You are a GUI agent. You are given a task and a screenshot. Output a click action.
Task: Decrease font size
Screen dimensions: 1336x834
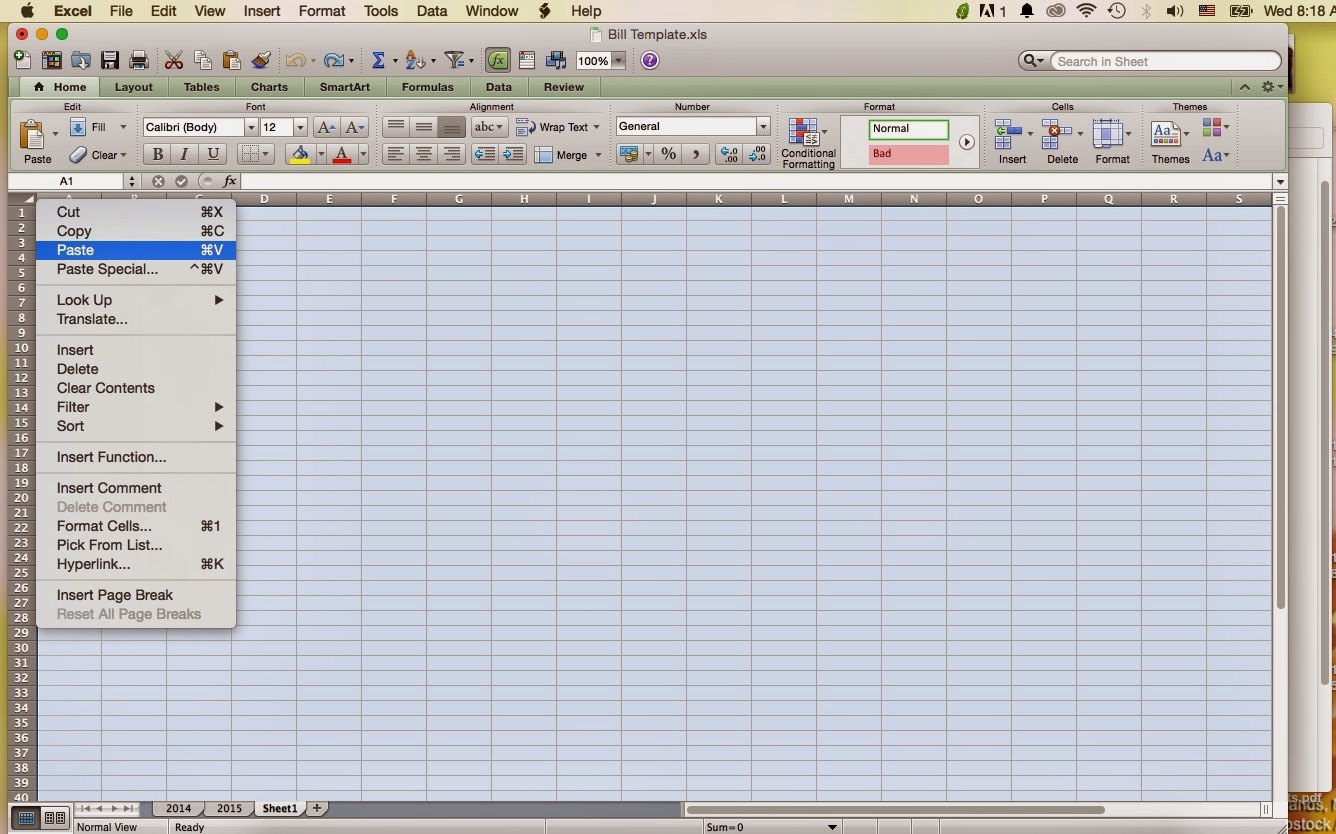click(354, 127)
